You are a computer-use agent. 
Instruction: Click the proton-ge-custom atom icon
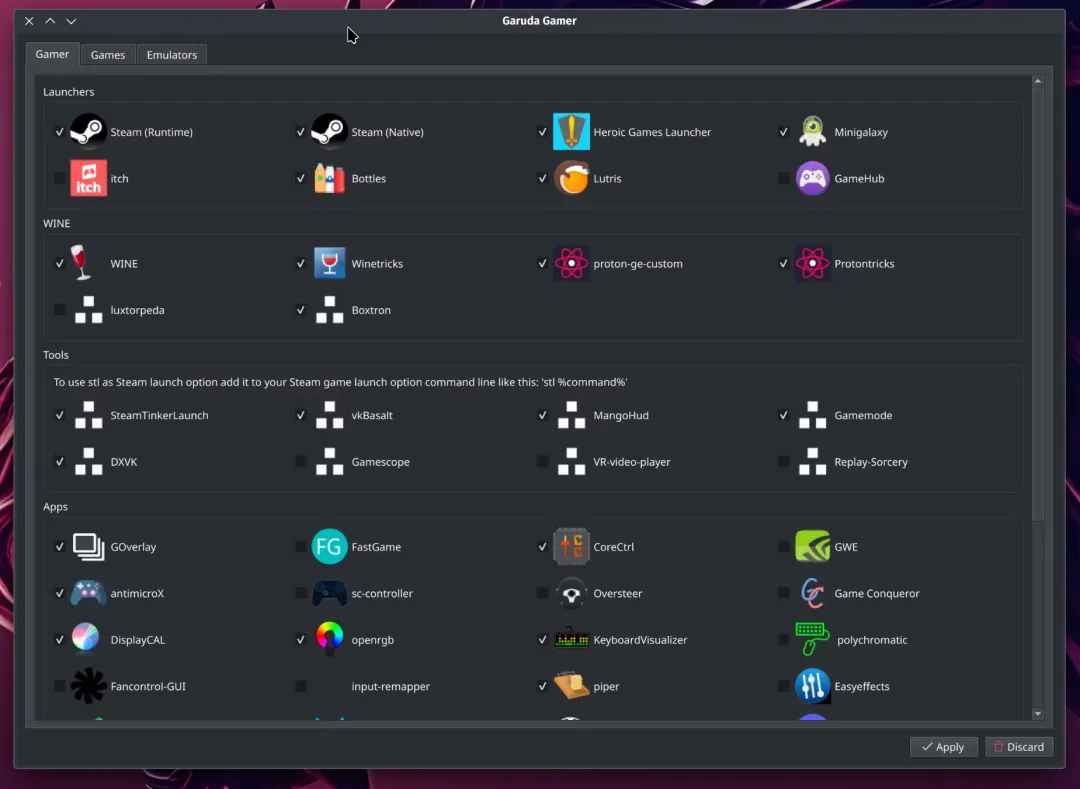tap(571, 263)
